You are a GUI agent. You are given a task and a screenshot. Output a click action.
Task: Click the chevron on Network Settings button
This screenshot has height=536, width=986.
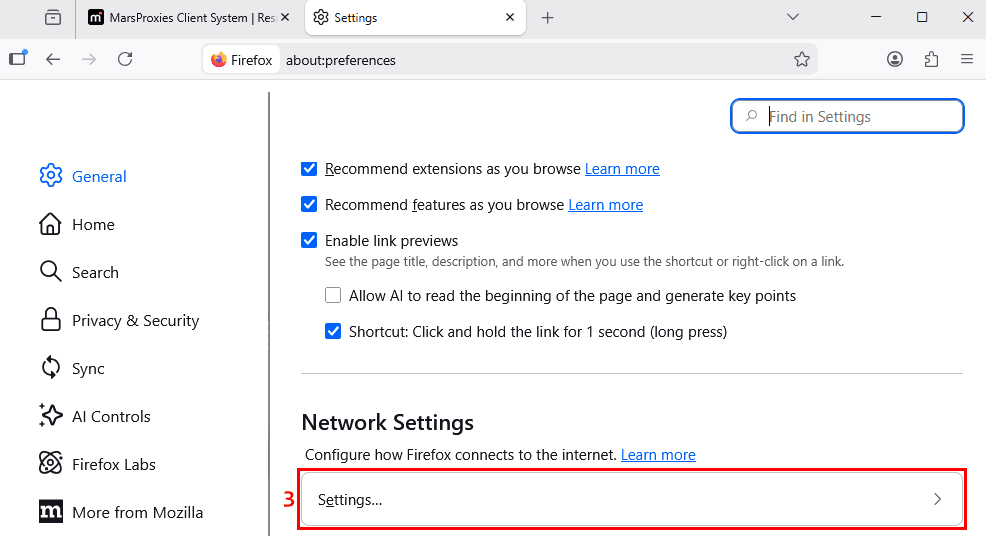coord(938,500)
